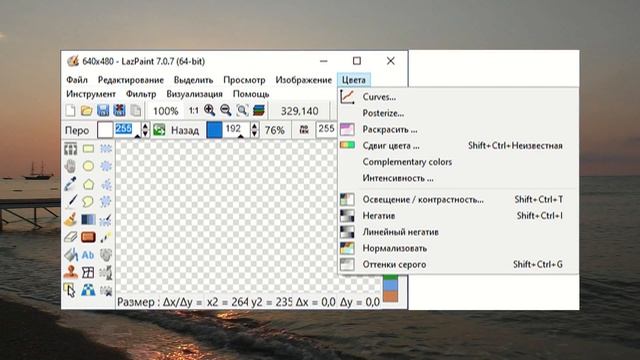
Task: Select the Color picker eyedropper tool
Action: tap(70, 184)
